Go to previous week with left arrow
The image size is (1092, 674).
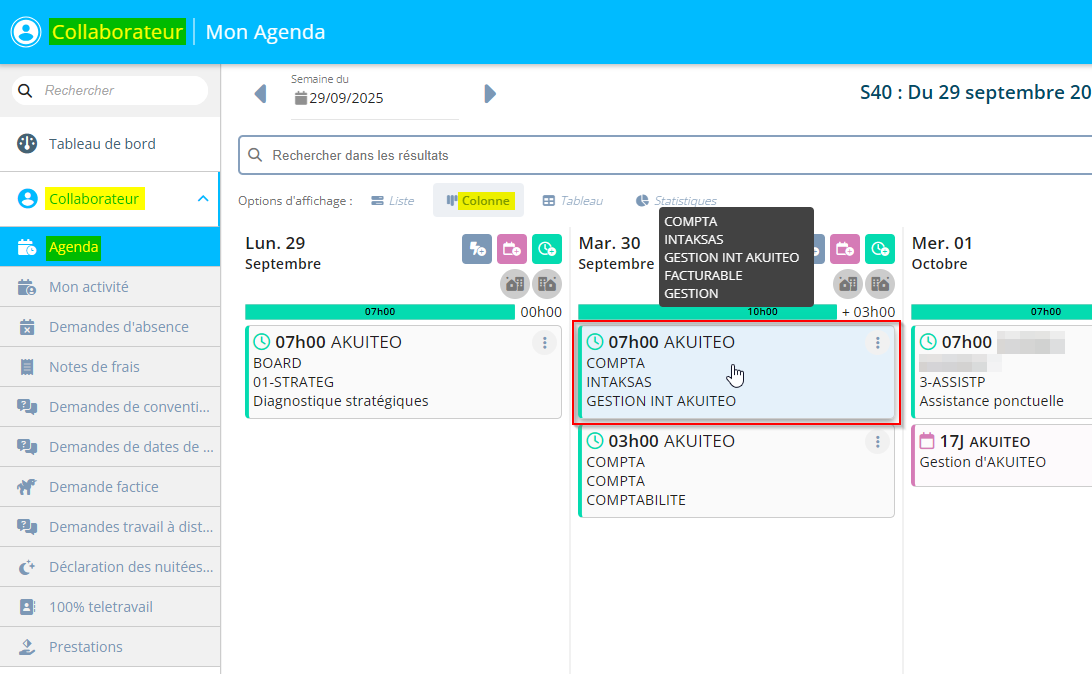[x=261, y=94]
